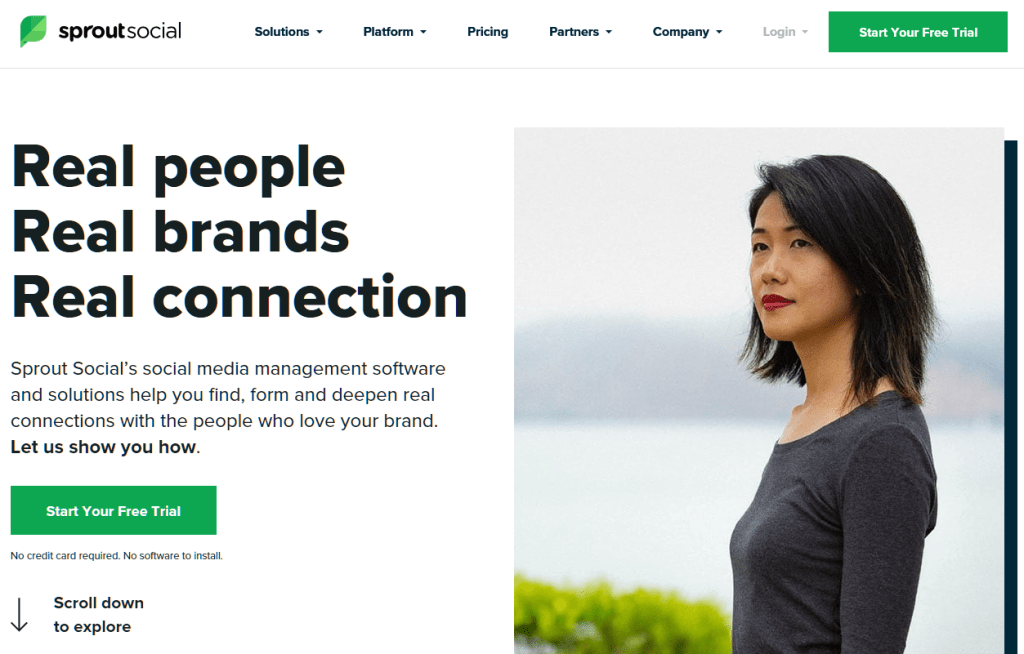Click hero Start Your Free Trial button

[114, 510]
